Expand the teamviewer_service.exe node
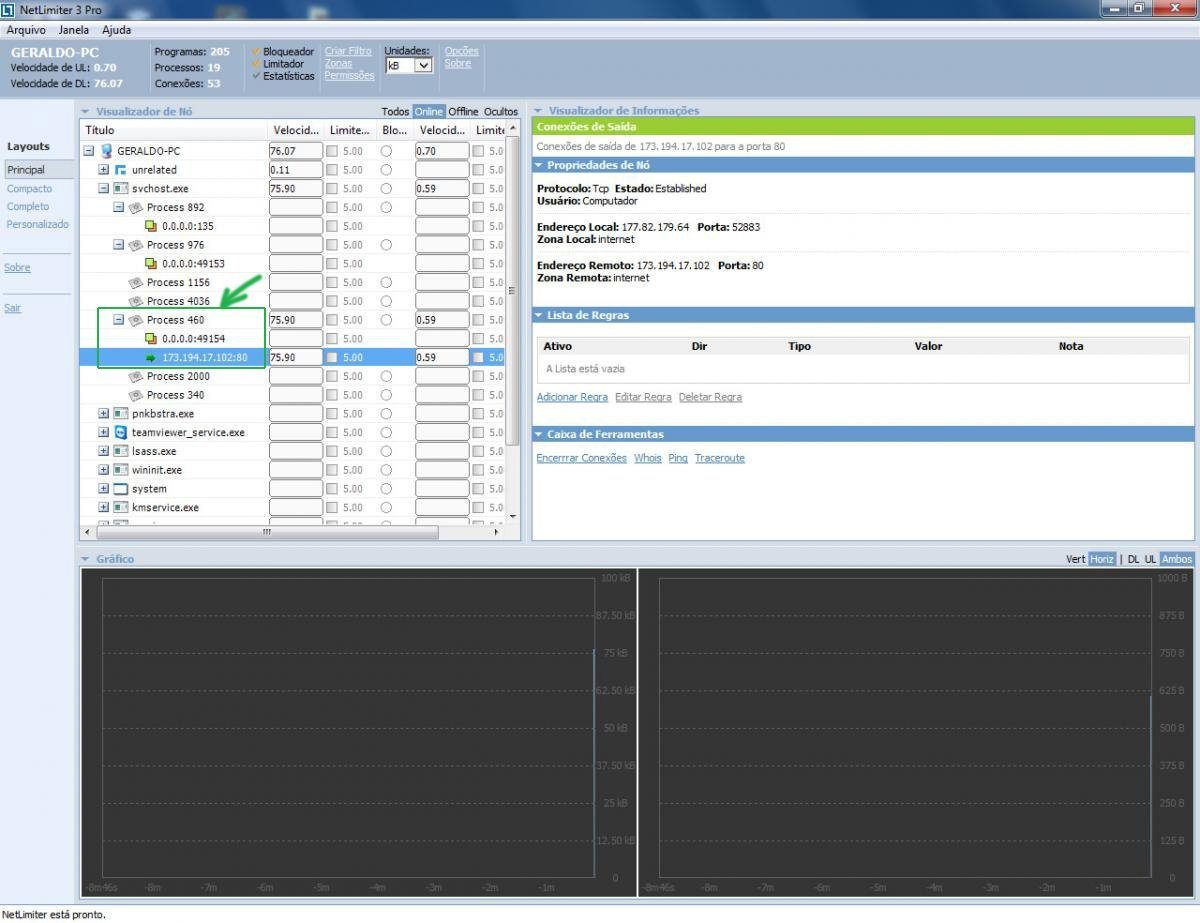Image resolution: width=1200 pixels, height=923 pixels. click(x=103, y=432)
